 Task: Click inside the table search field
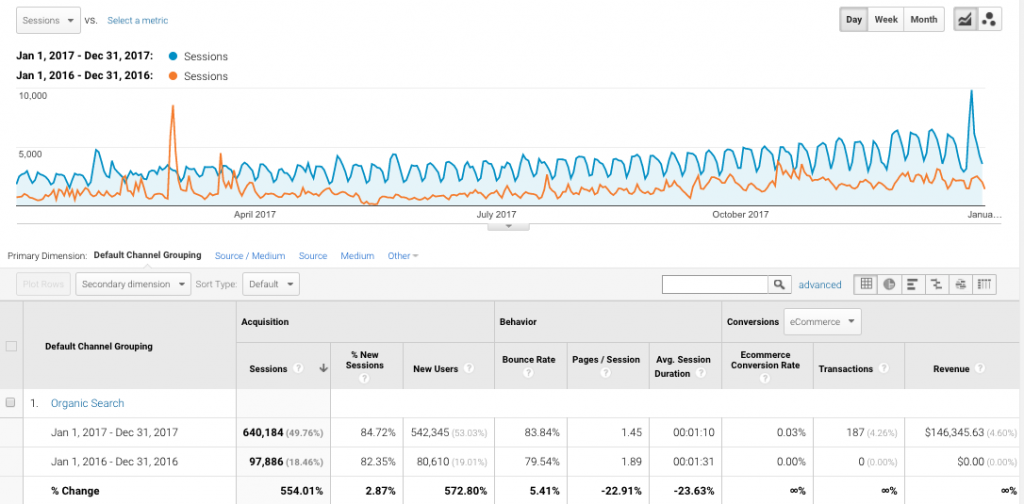[x=714, y=285]
